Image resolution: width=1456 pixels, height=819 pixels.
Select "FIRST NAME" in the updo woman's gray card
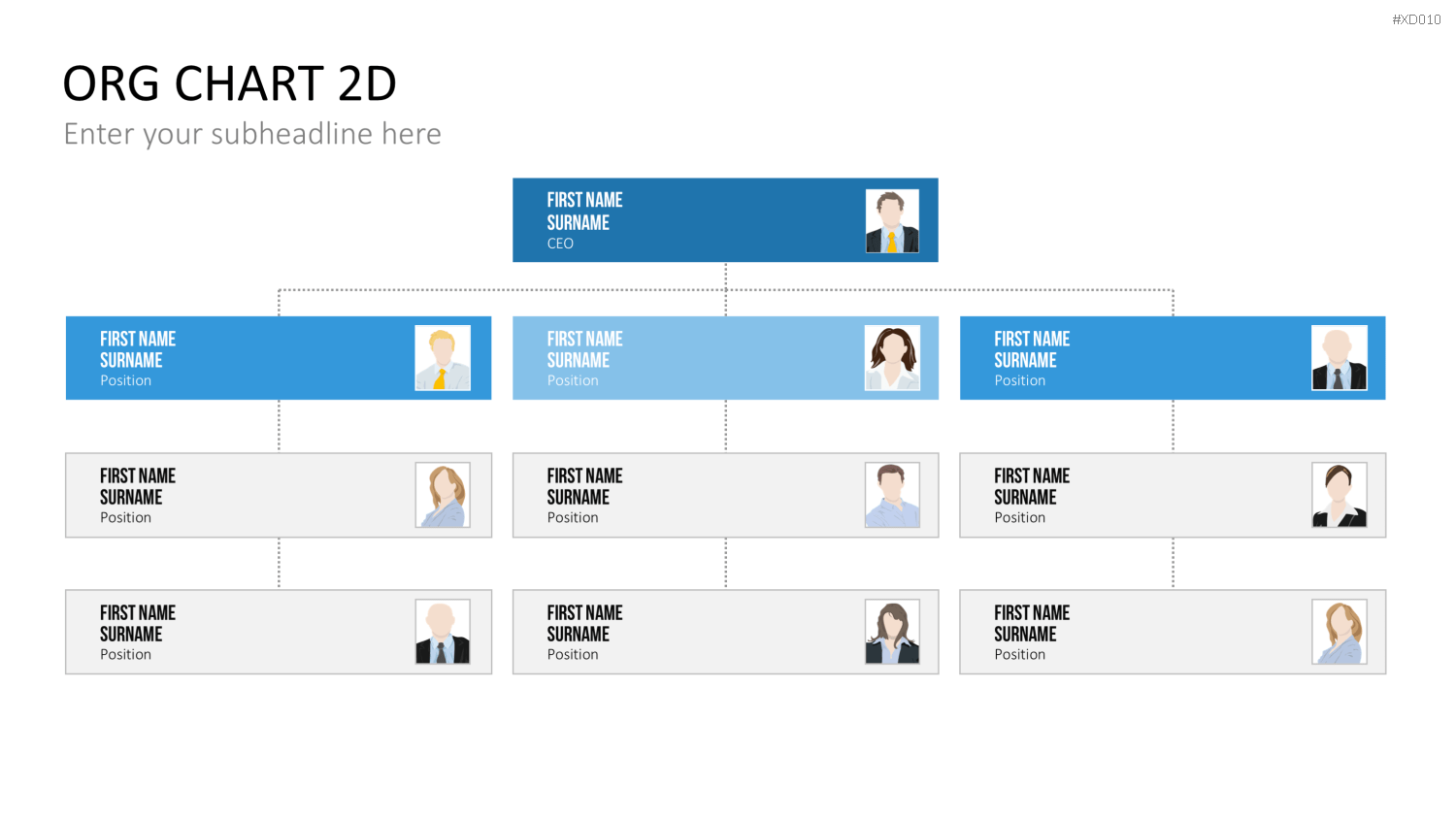[1032, 475]
